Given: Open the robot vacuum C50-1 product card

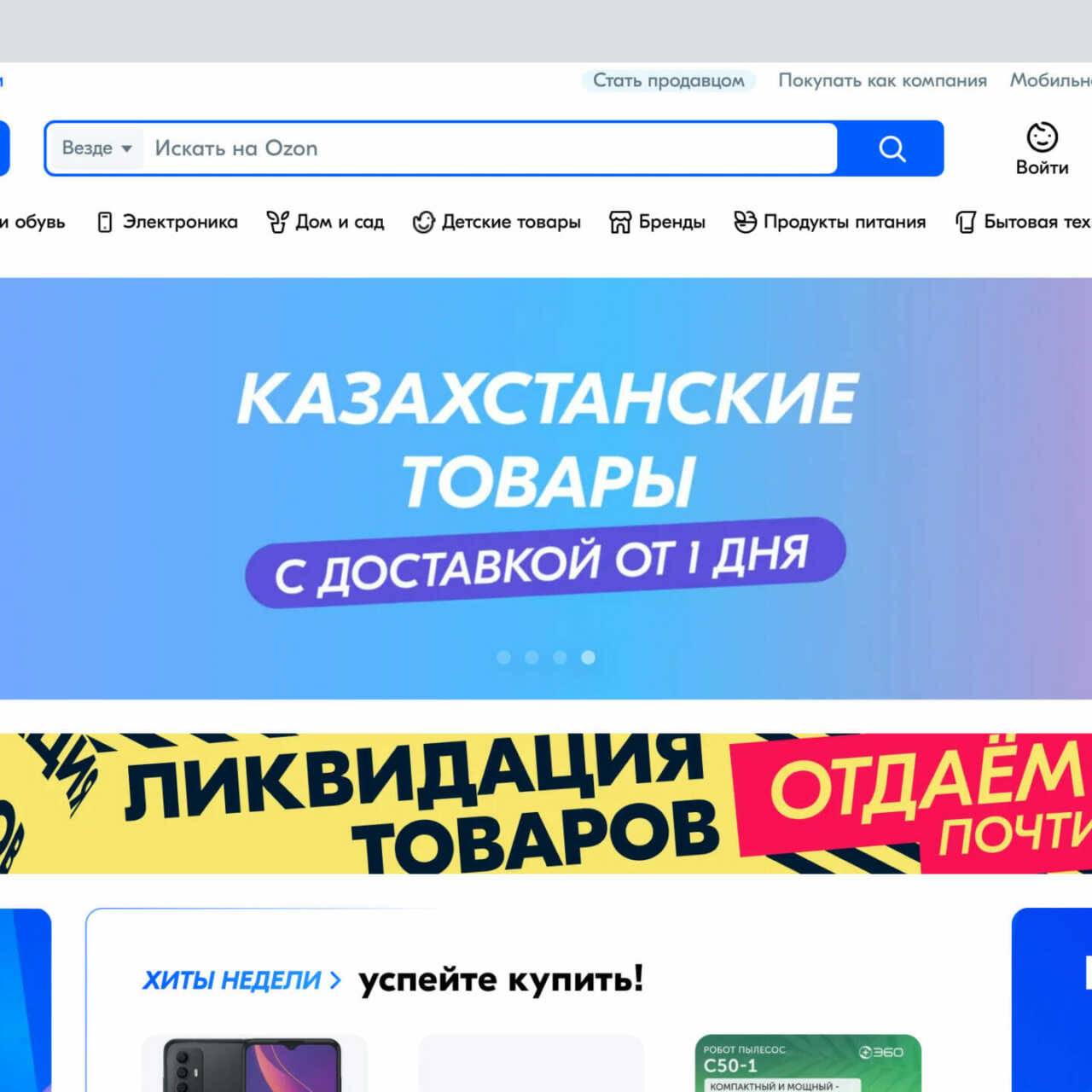Looking at the screenshot, I should pyautogui.click(x=809, y=1063).
